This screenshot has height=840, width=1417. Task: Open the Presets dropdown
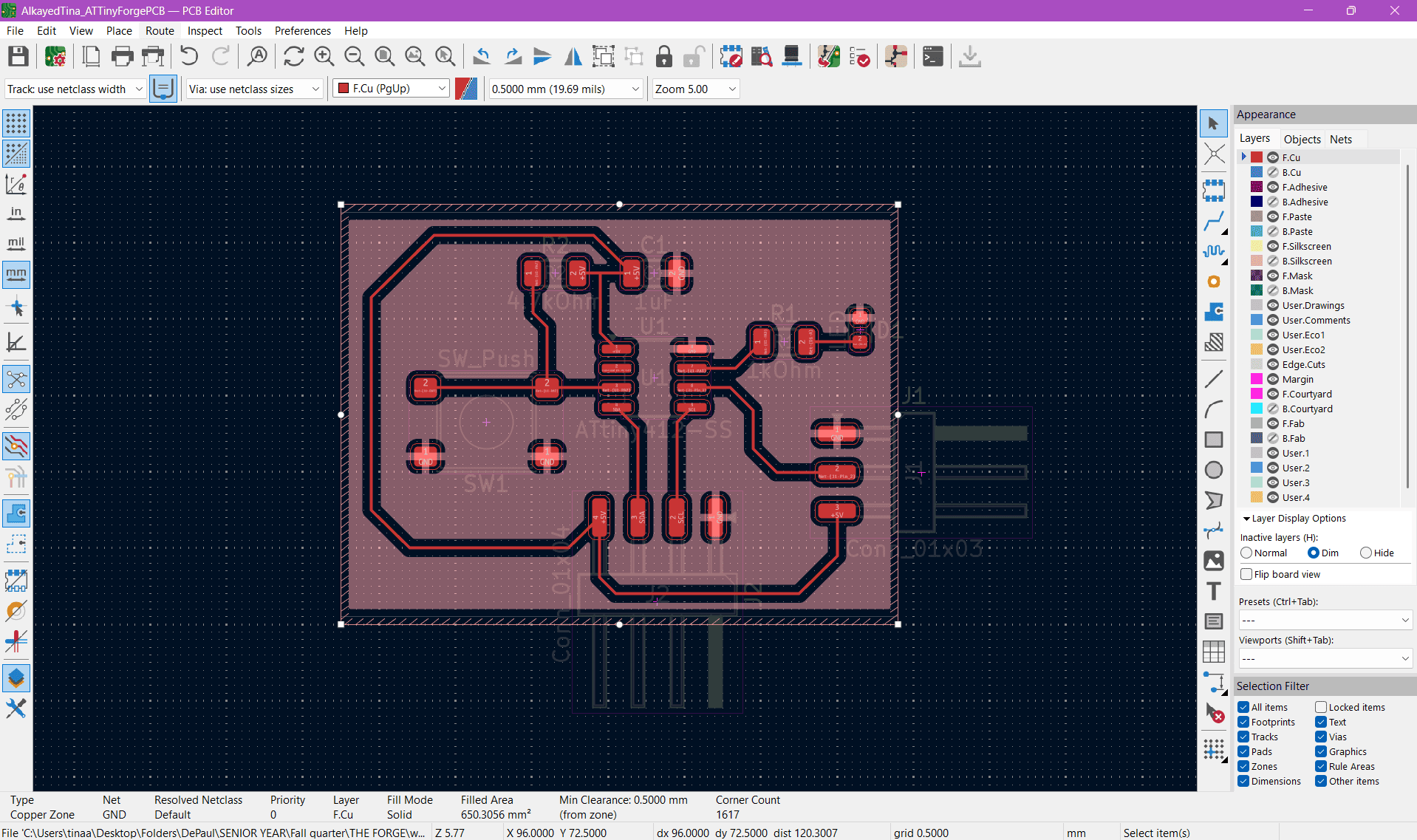pyautogui.click(x=1325, y=620)
